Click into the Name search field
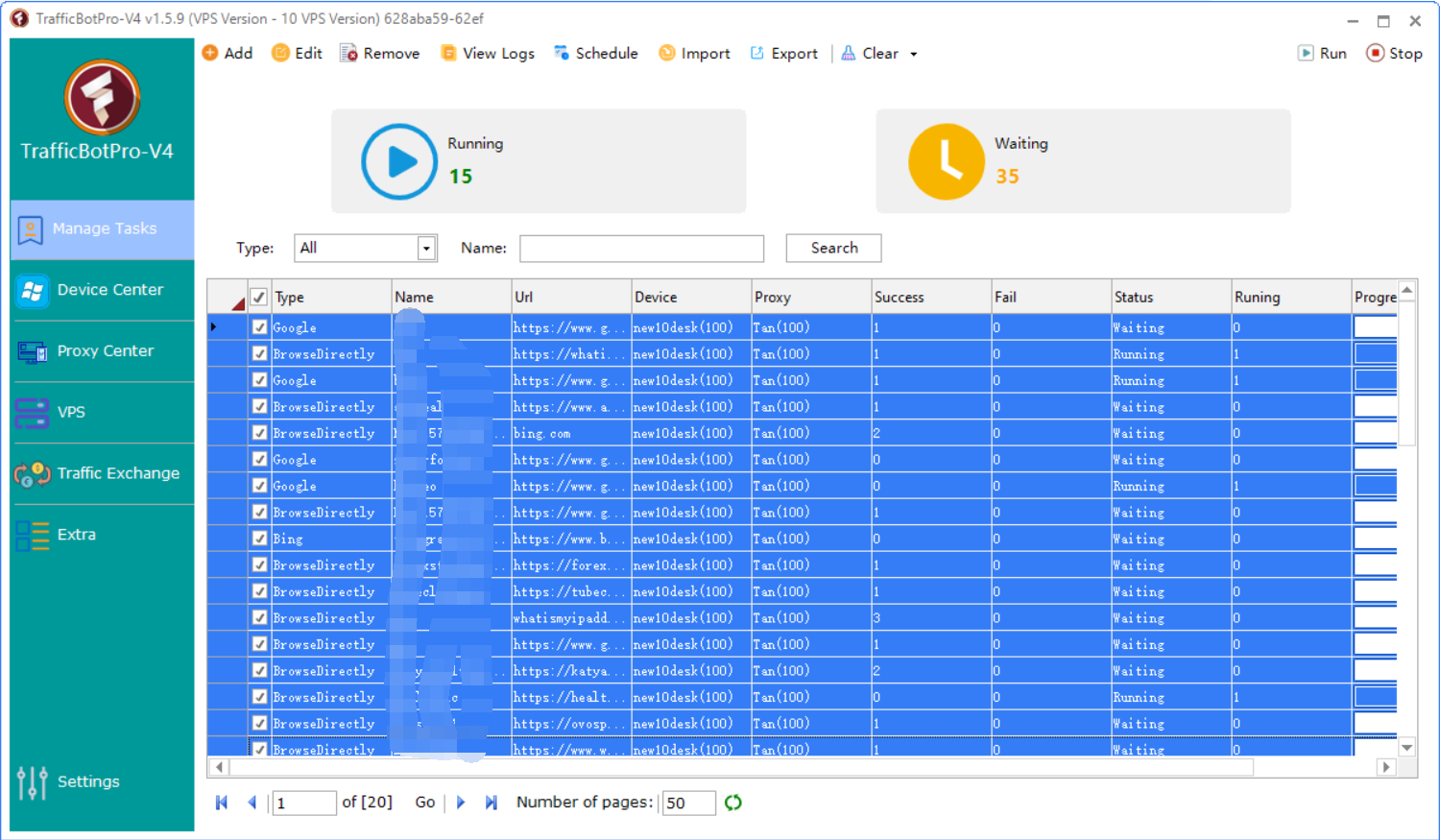Viewport: 1440px width, 840px height. [x=641, y=248]
